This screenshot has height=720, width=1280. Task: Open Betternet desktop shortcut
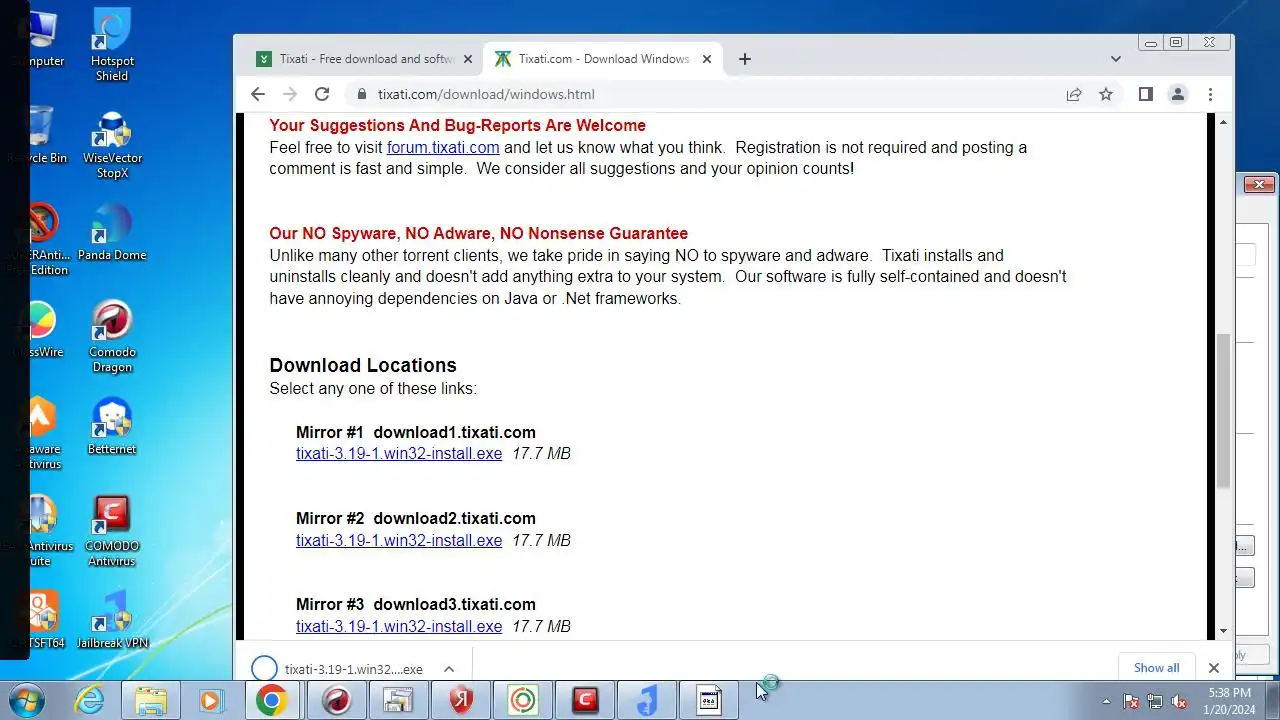click(112, 427)
